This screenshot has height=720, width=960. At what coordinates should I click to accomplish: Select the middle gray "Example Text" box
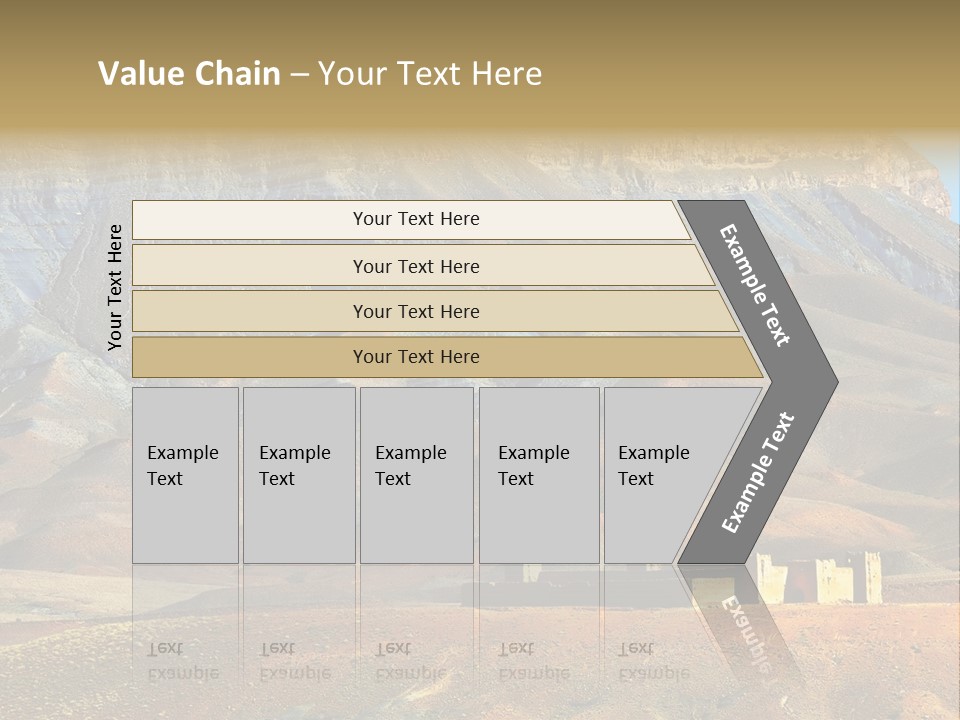[416, 475]
